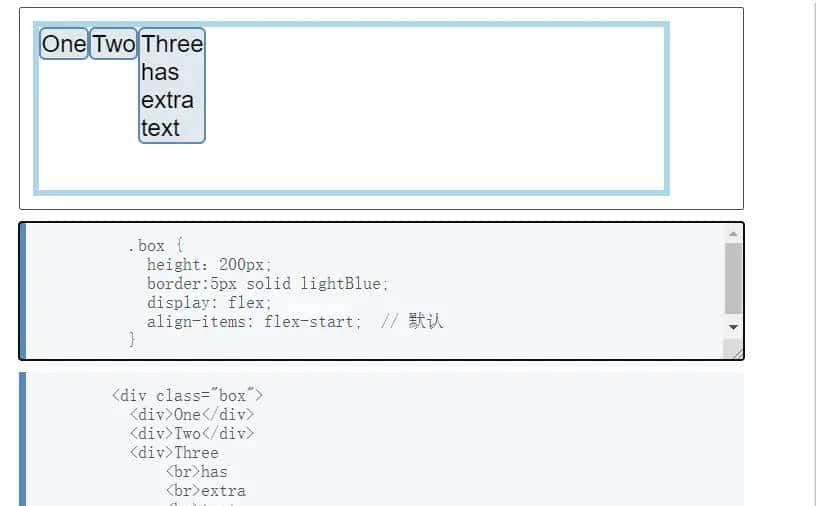Select the "Two" flex item box
816x506 pixels.
[113, 44]
